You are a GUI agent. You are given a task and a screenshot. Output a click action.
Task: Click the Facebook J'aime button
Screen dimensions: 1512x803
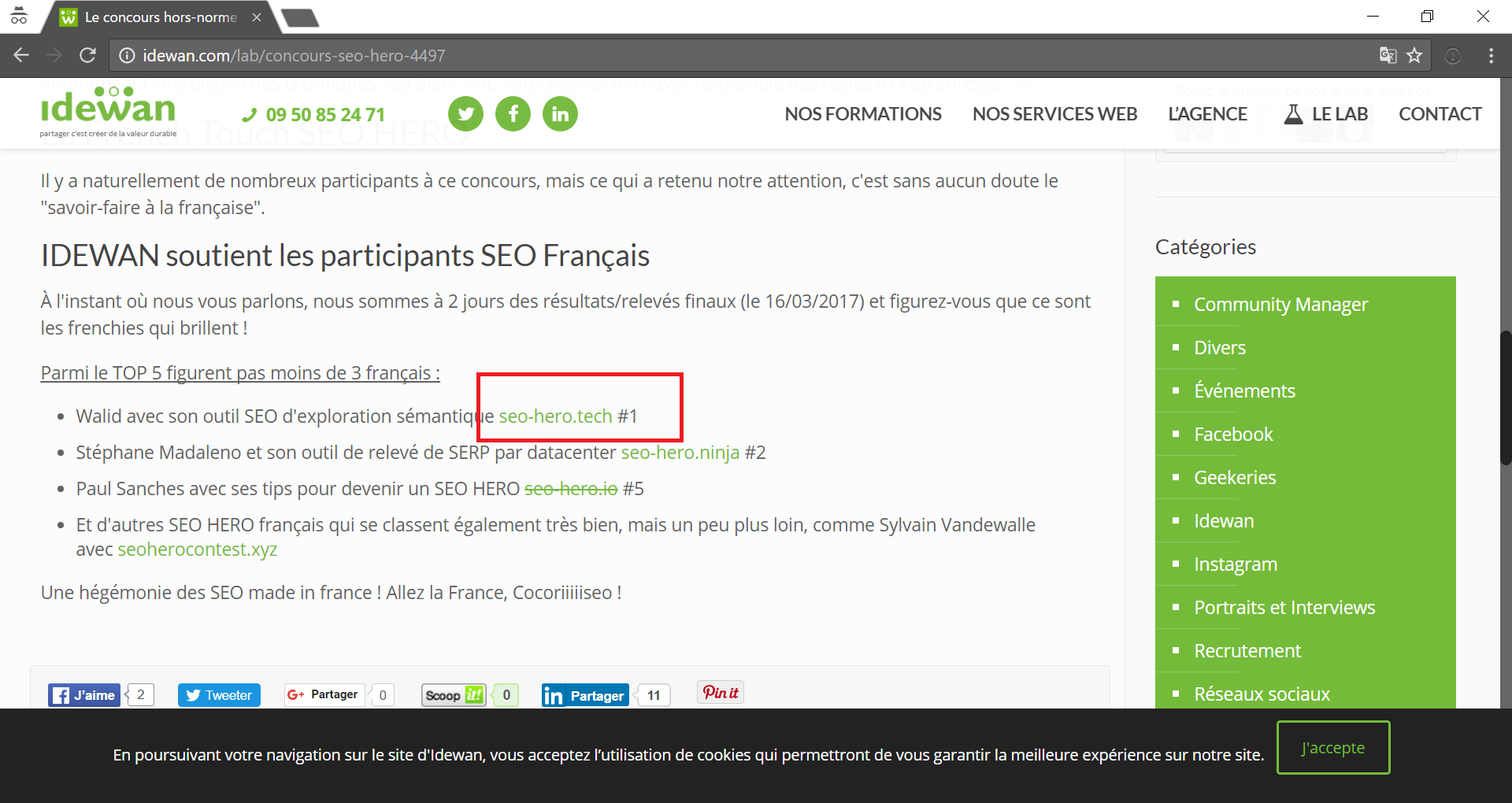[x=84, y=695]
